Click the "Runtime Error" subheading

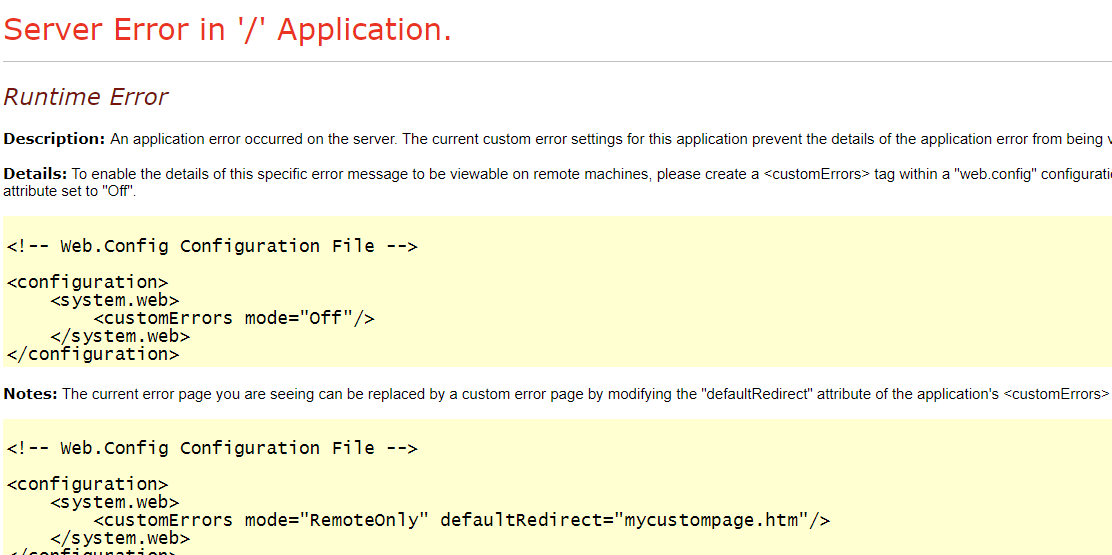pos(86,96)
